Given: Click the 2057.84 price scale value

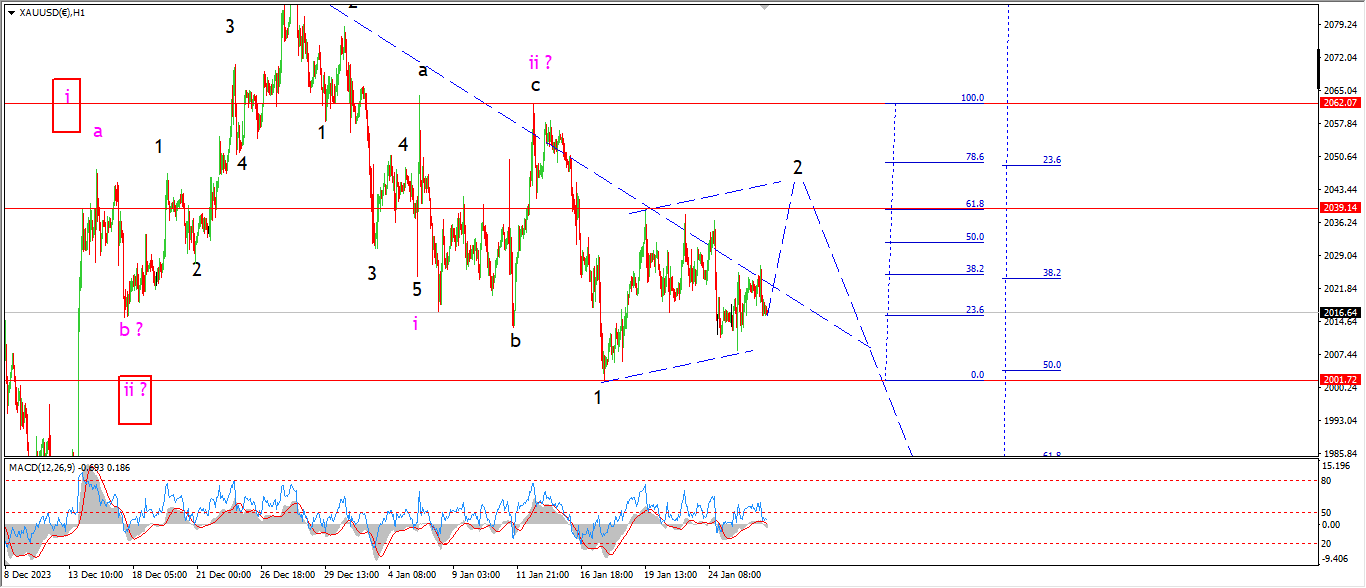Looking at the screenshot, I should tap(1339, 123).
